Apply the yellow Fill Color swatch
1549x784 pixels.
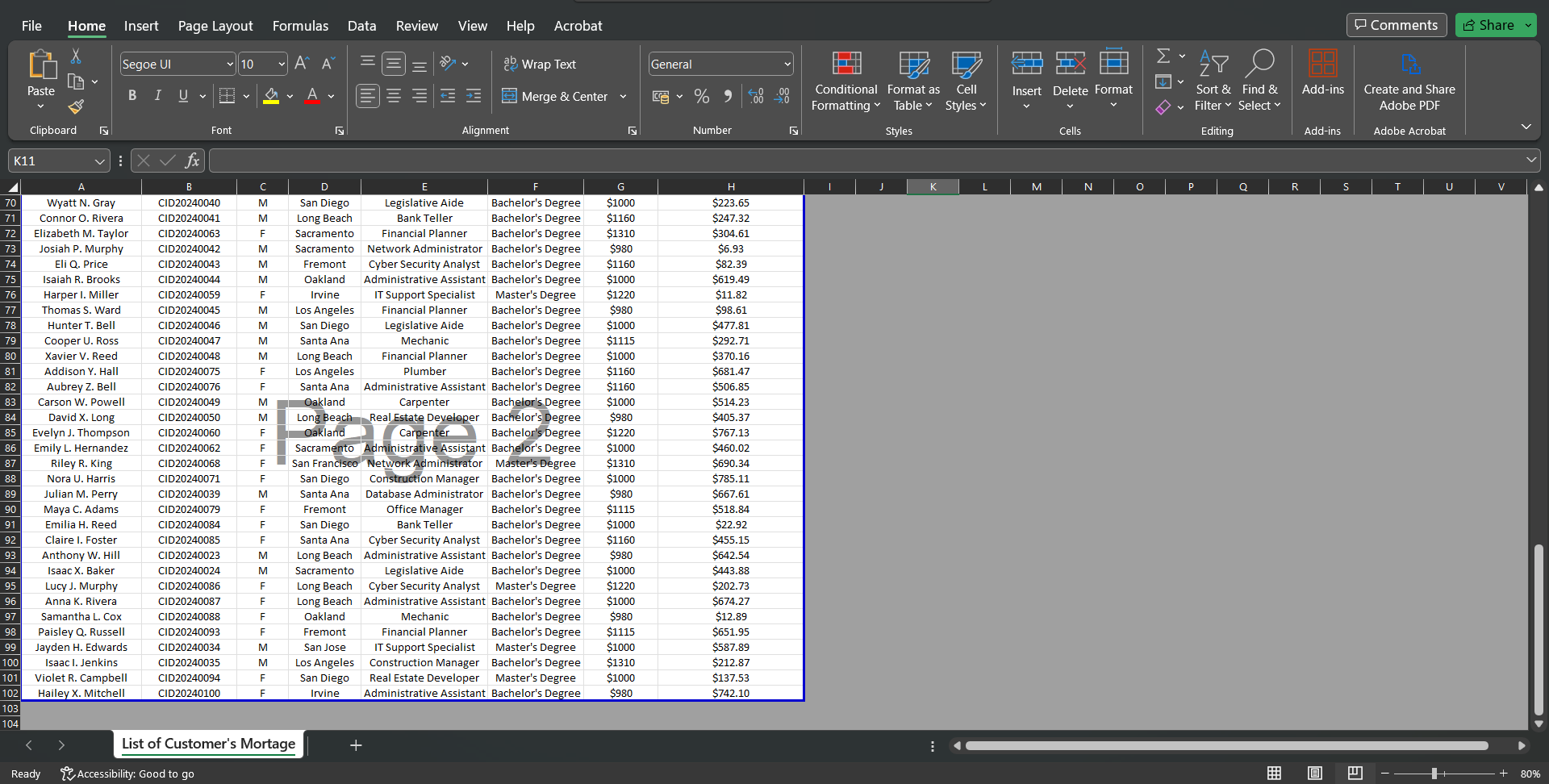coord(271,97)
